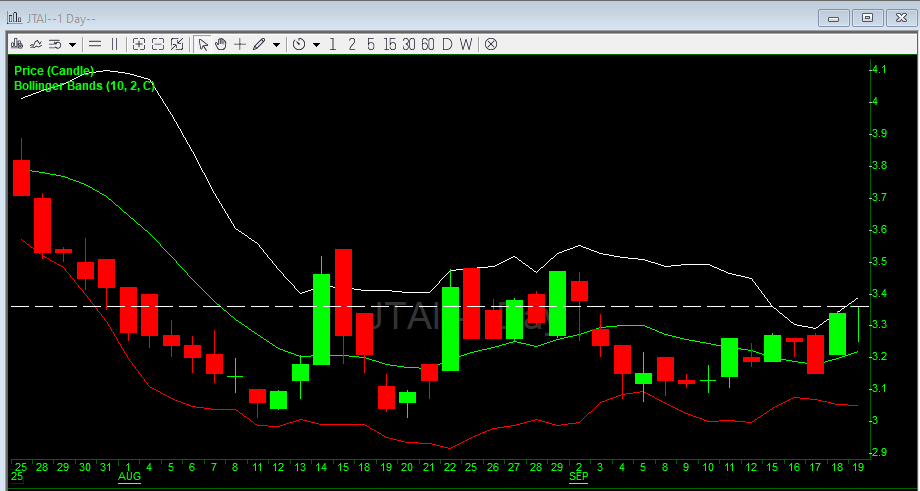Image resolution: width=920 pixels, height=491 pixels.
Task: Click the candlestick chart type icon
Action: (17, 44)
